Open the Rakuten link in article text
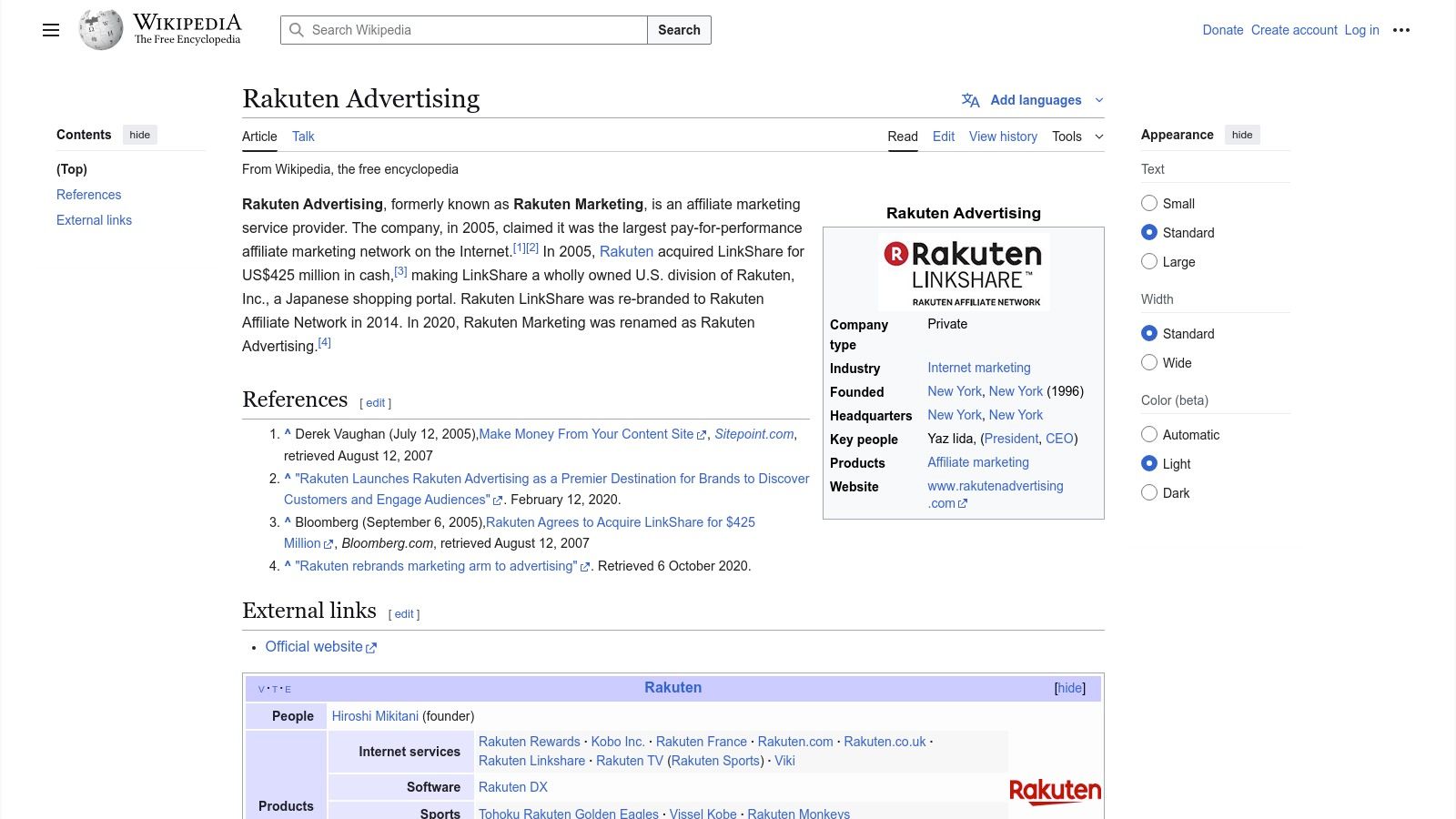Viewport: 1456px width, 819px height. [x=626, y=251]
